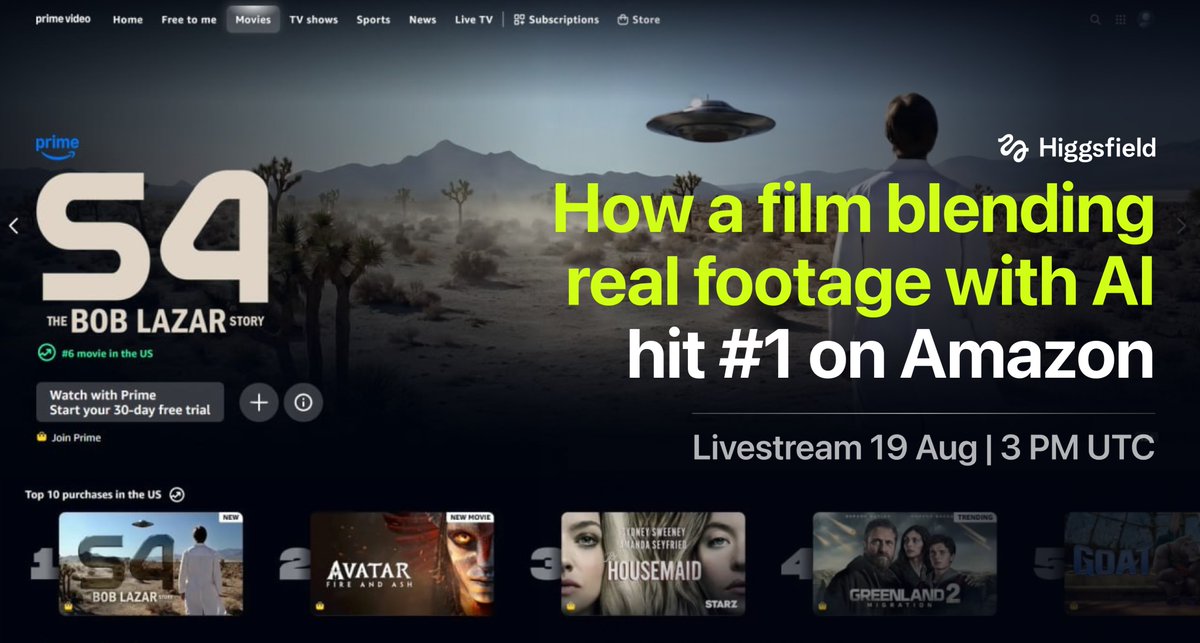Click the Higgsfield logo
Screen dimensions: 1200x643
pos(1076,148)
